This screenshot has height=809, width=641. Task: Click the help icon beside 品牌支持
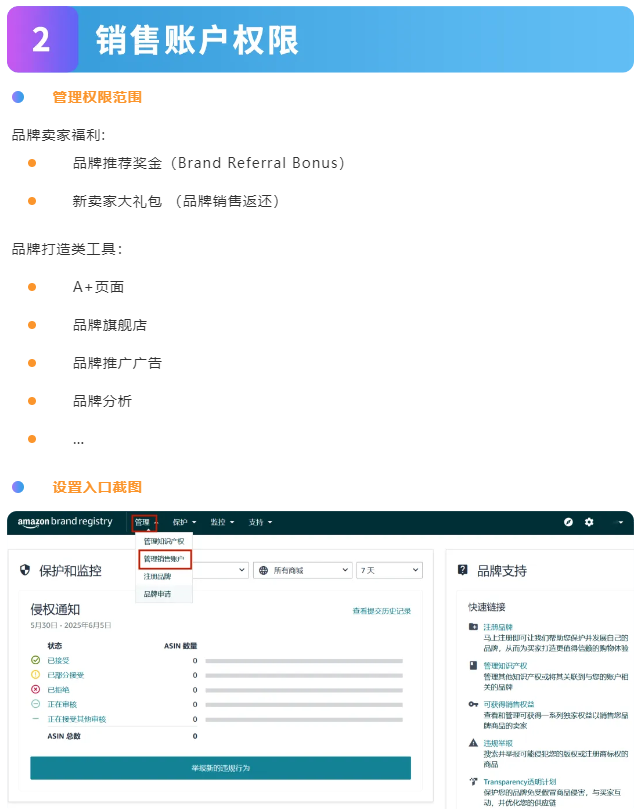[462, 570]
